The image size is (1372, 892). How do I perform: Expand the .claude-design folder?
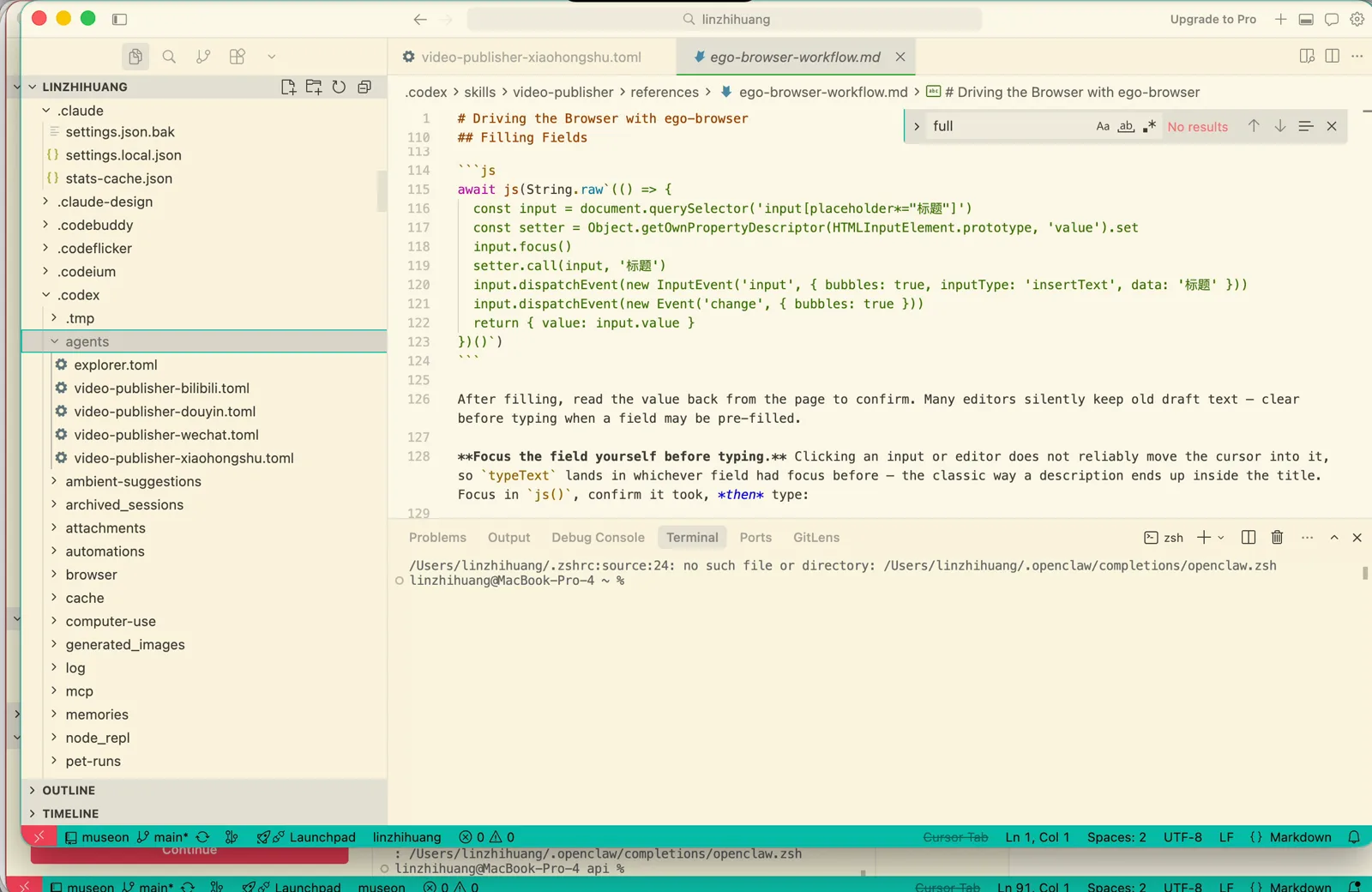46,202
